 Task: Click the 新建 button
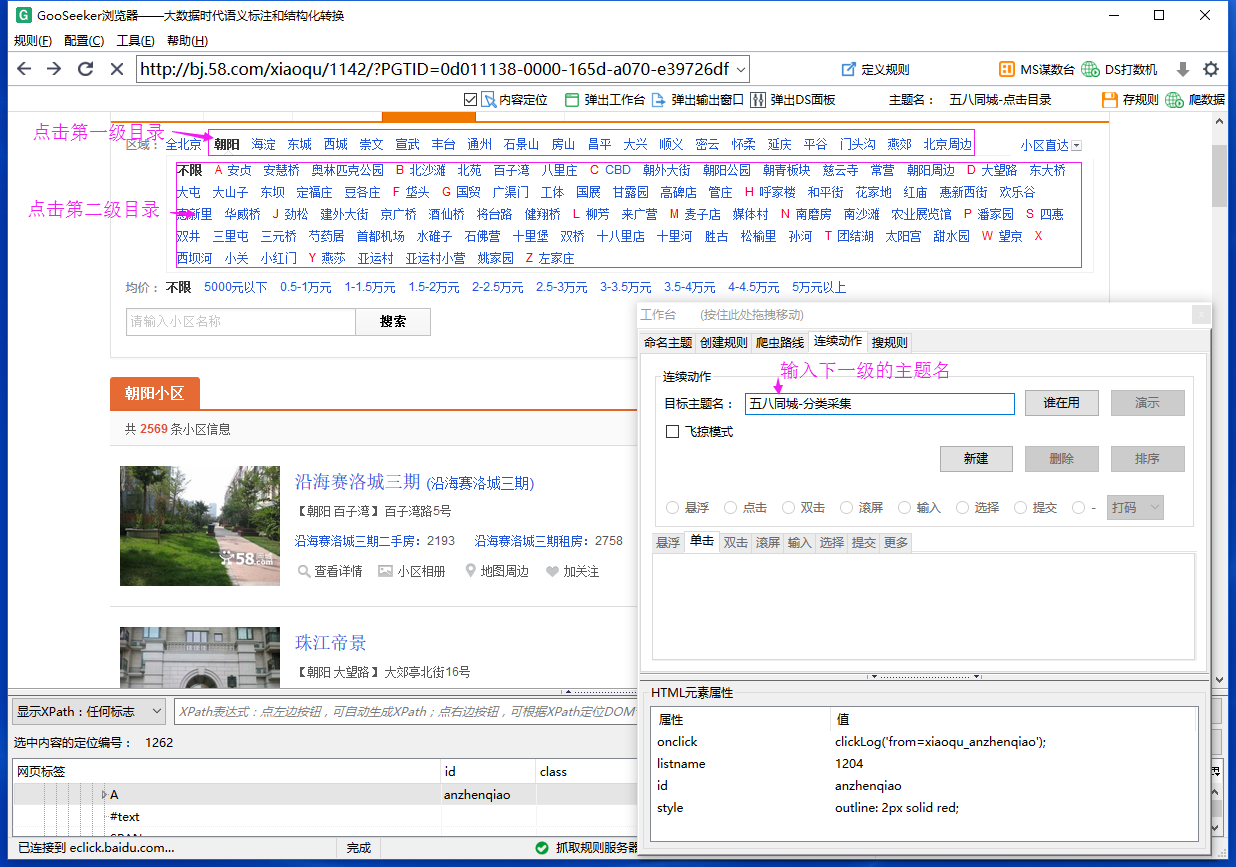pyautogui.click(x=976, y=459)
